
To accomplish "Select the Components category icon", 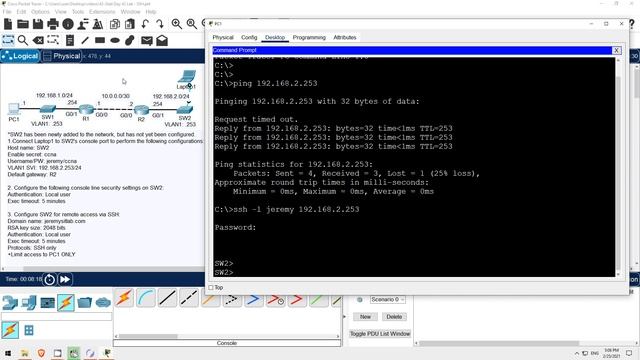I will pyautogui.click(x=47, y=302).
